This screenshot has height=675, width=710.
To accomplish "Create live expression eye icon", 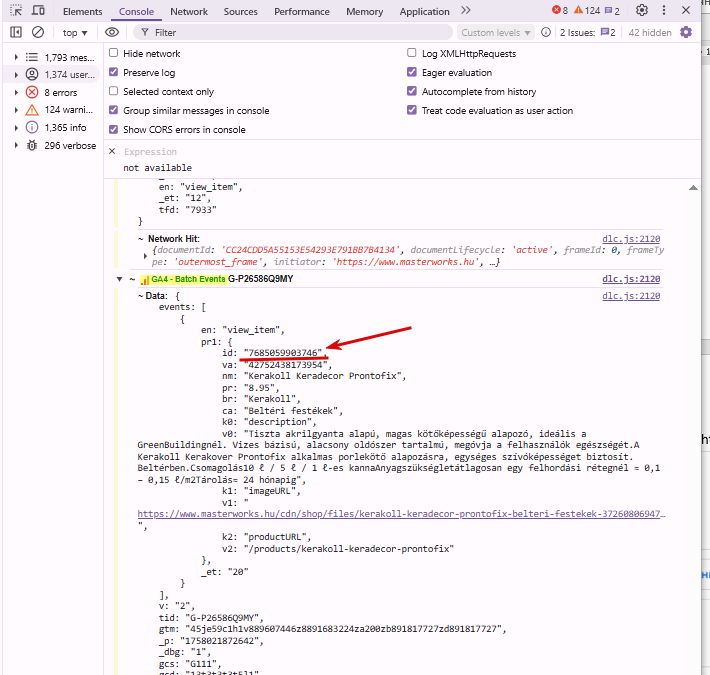I will [x=112, y=32].
